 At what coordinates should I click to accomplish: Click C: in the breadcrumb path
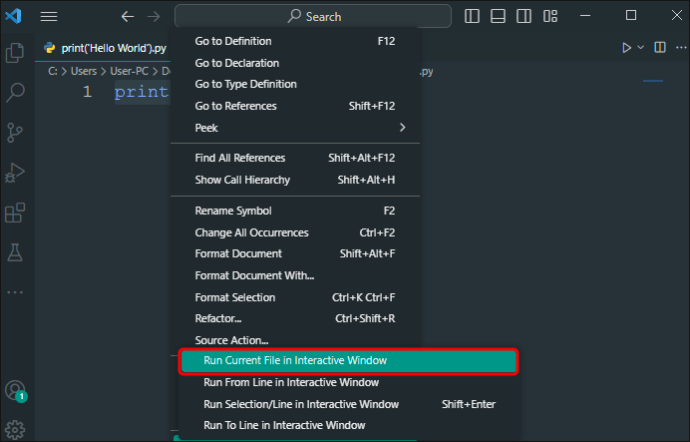(x=53, y=71)
